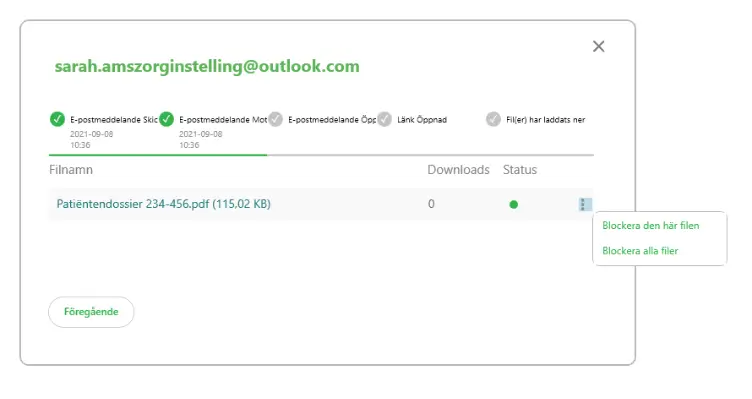Click the Downloads column header
Image resolution: width=752 pixels, height=399 pixels.
pyautogui.click(x=458, y=170)
